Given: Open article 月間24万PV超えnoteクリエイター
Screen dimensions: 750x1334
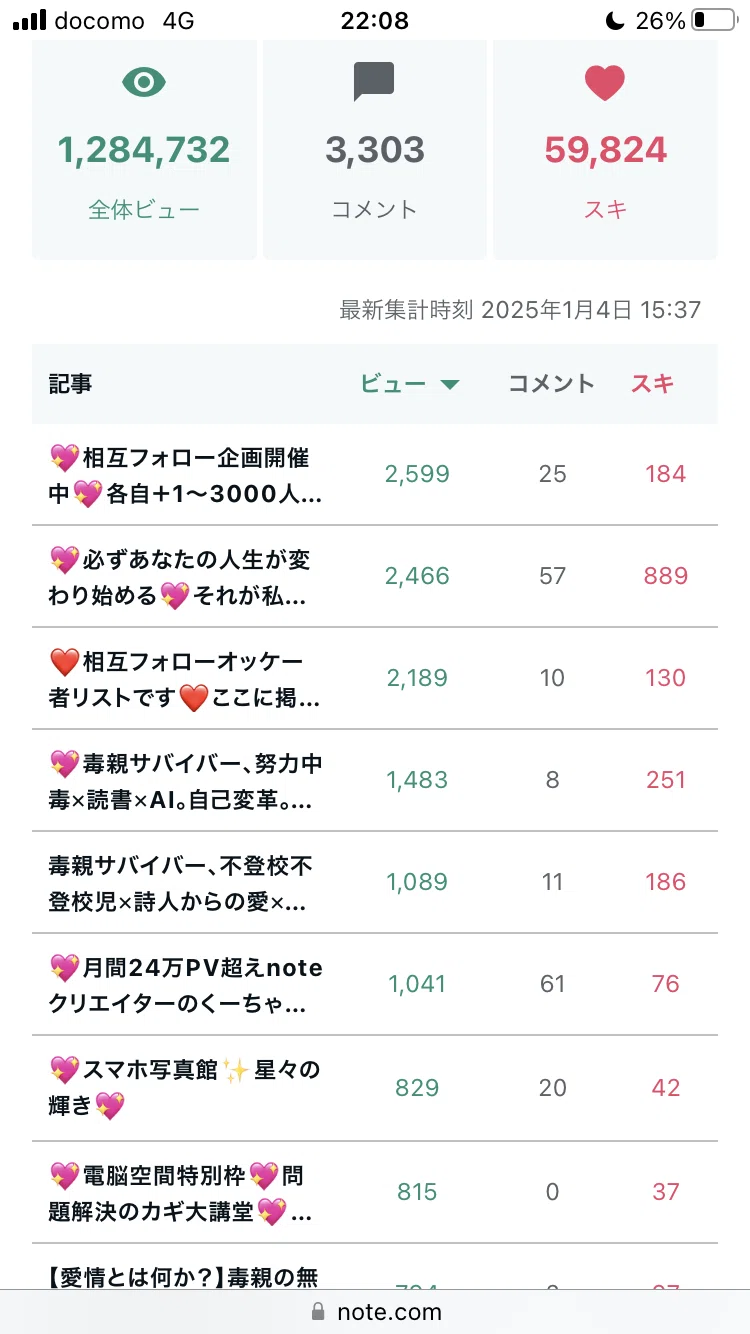Looking at the screenshot, I should tap(186, 985).
